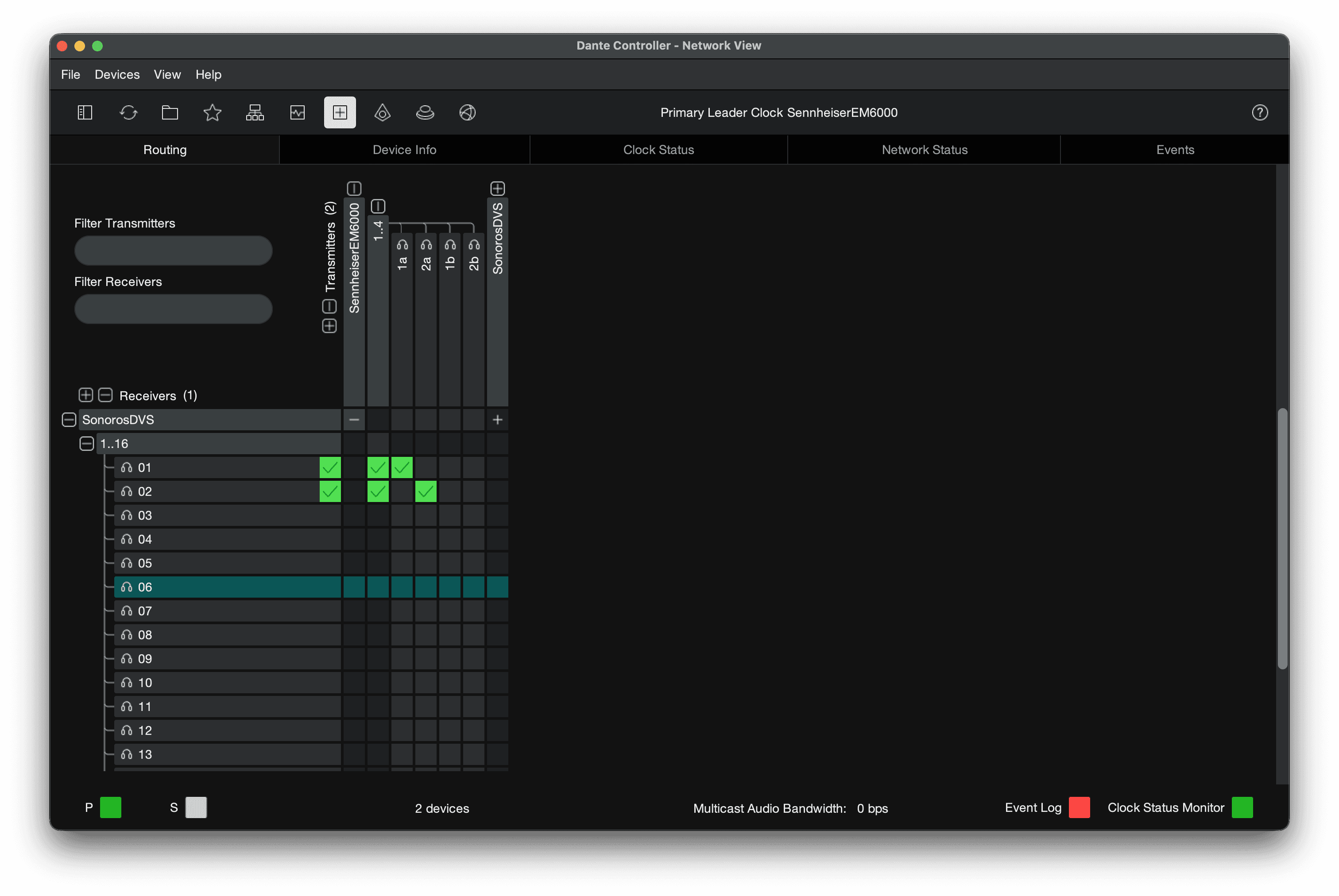This screenshot has height=896, width=1339.
Task: Click row 01 tick in the 1..4 column
Action: pos(378,468)
